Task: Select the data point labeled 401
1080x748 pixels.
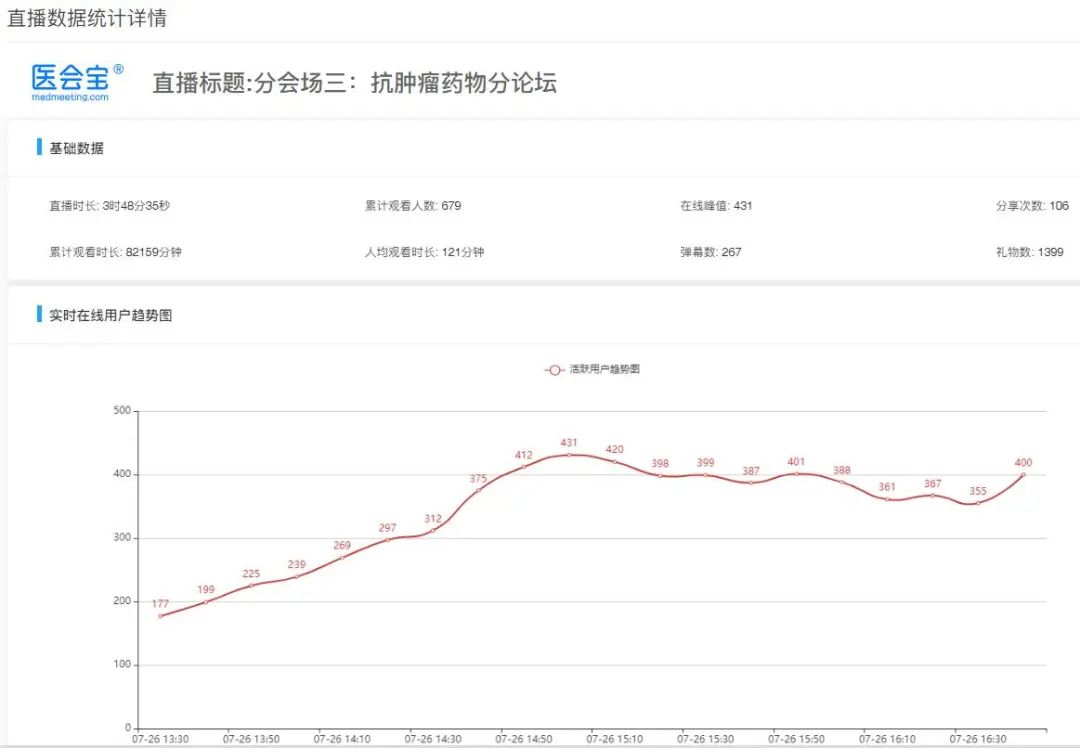Action: (x=796, y=474)
